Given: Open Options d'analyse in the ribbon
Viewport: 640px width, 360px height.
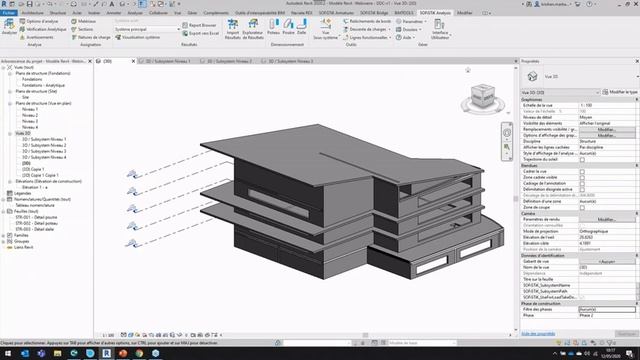Looking at the screenshot, I should (x=39, y=21).
